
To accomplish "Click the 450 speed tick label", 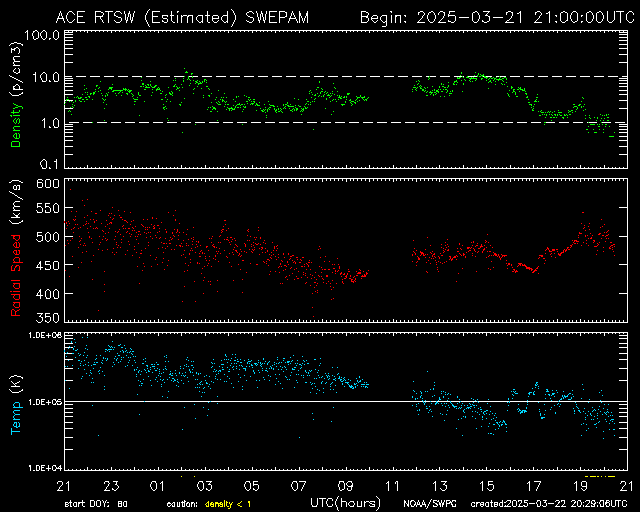I will pyautogui.click(x=48, y=265).
